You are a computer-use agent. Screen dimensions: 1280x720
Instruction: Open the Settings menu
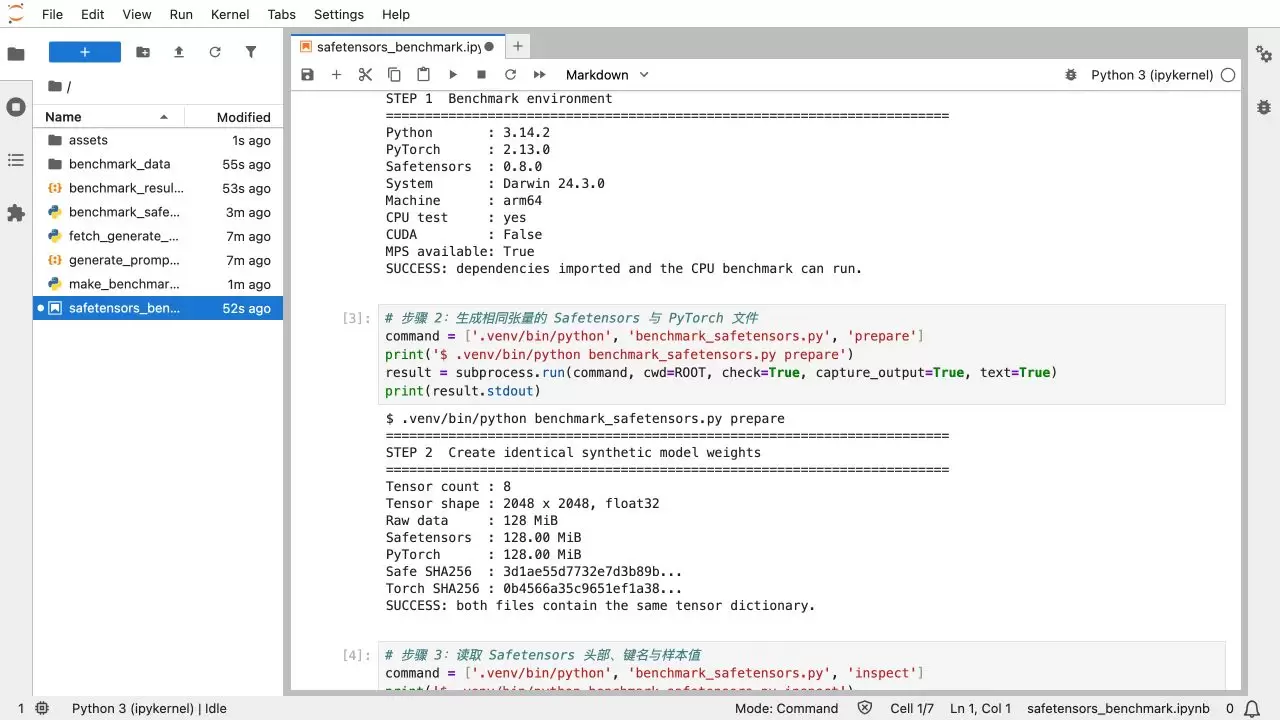coord(339,14)
